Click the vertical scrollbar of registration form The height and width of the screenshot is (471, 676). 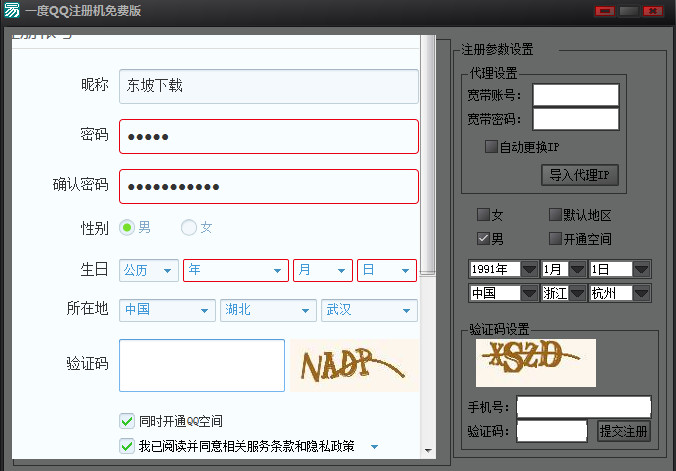tap(428, 154)
